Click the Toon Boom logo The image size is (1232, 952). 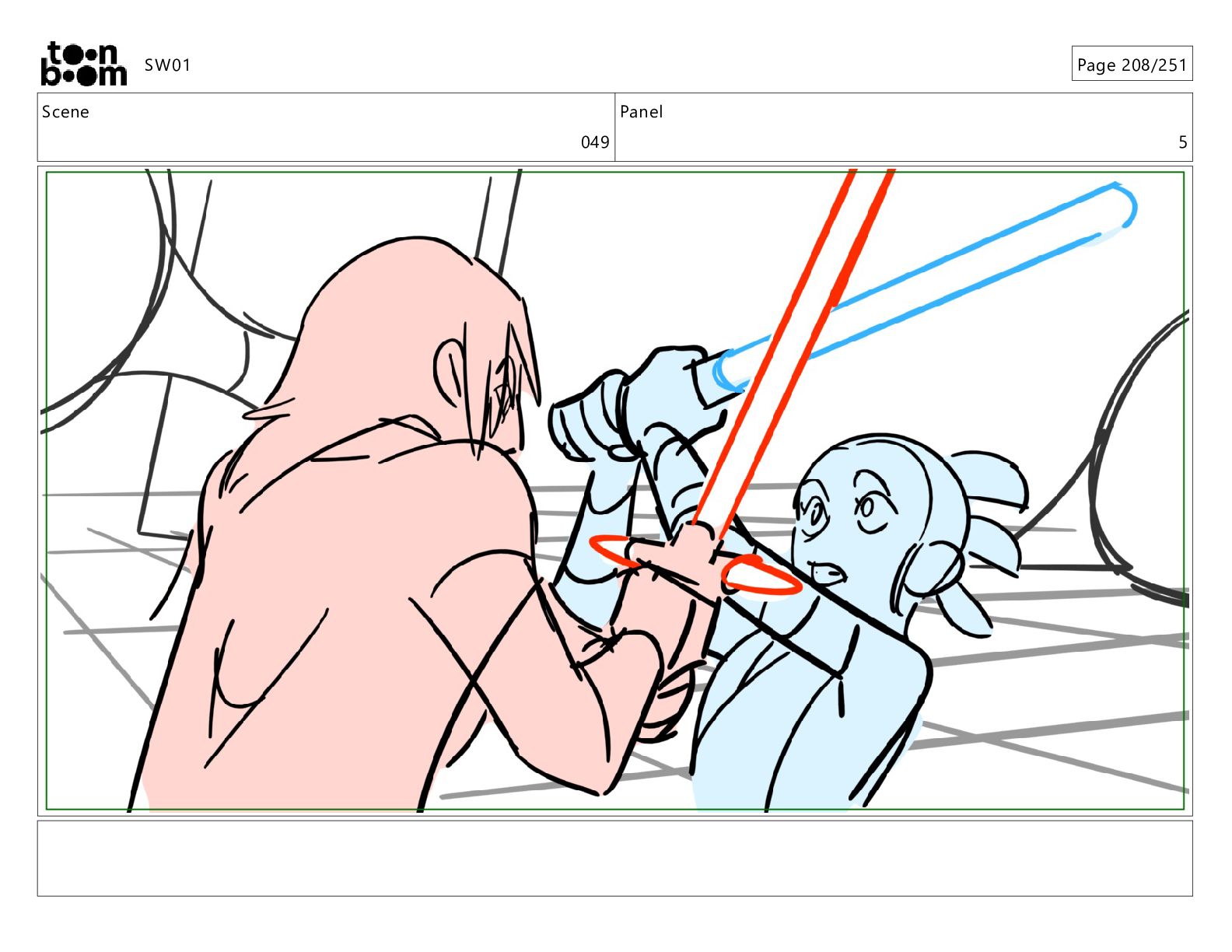(84, 64)
